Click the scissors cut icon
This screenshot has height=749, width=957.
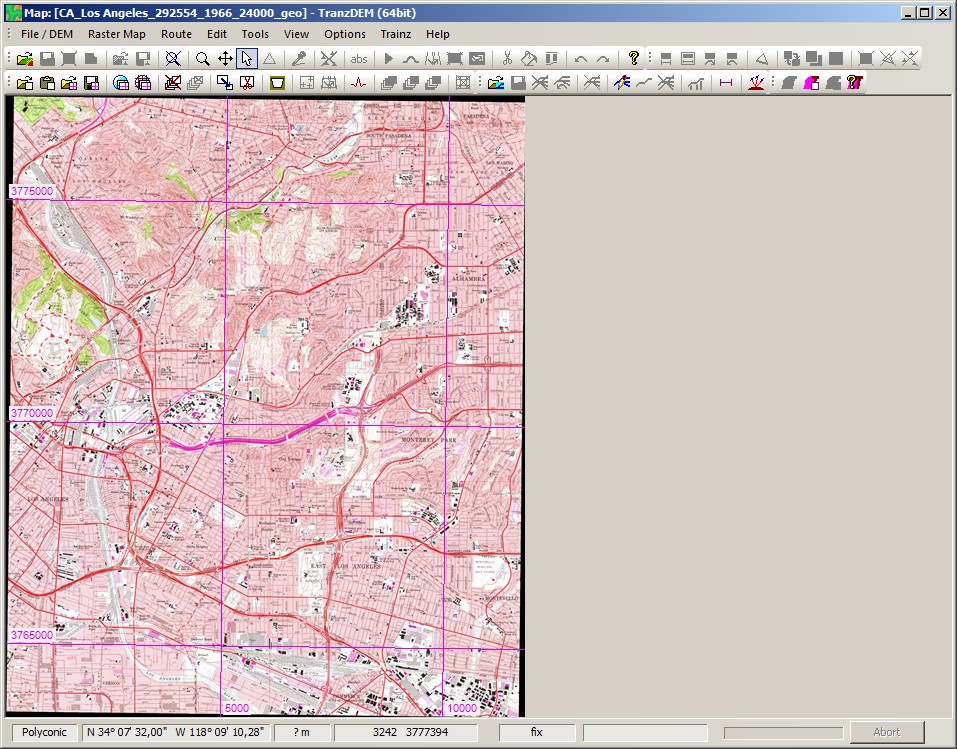point(507,59)
